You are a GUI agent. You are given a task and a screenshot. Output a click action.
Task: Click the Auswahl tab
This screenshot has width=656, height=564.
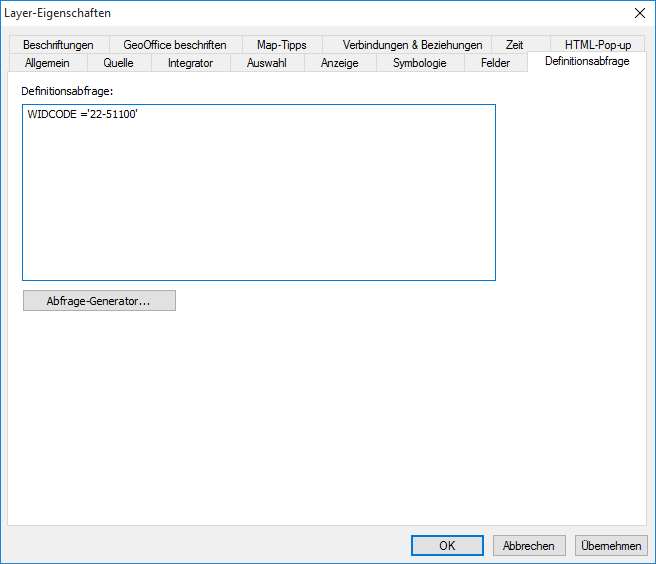pos(267,63)
